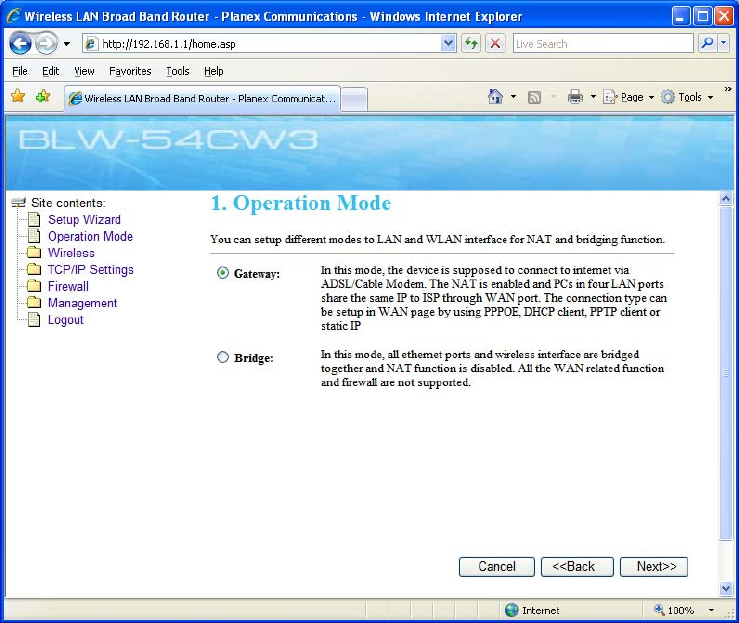Click the Logout link
Screen dimensions: 739x623
pos(66,320)
